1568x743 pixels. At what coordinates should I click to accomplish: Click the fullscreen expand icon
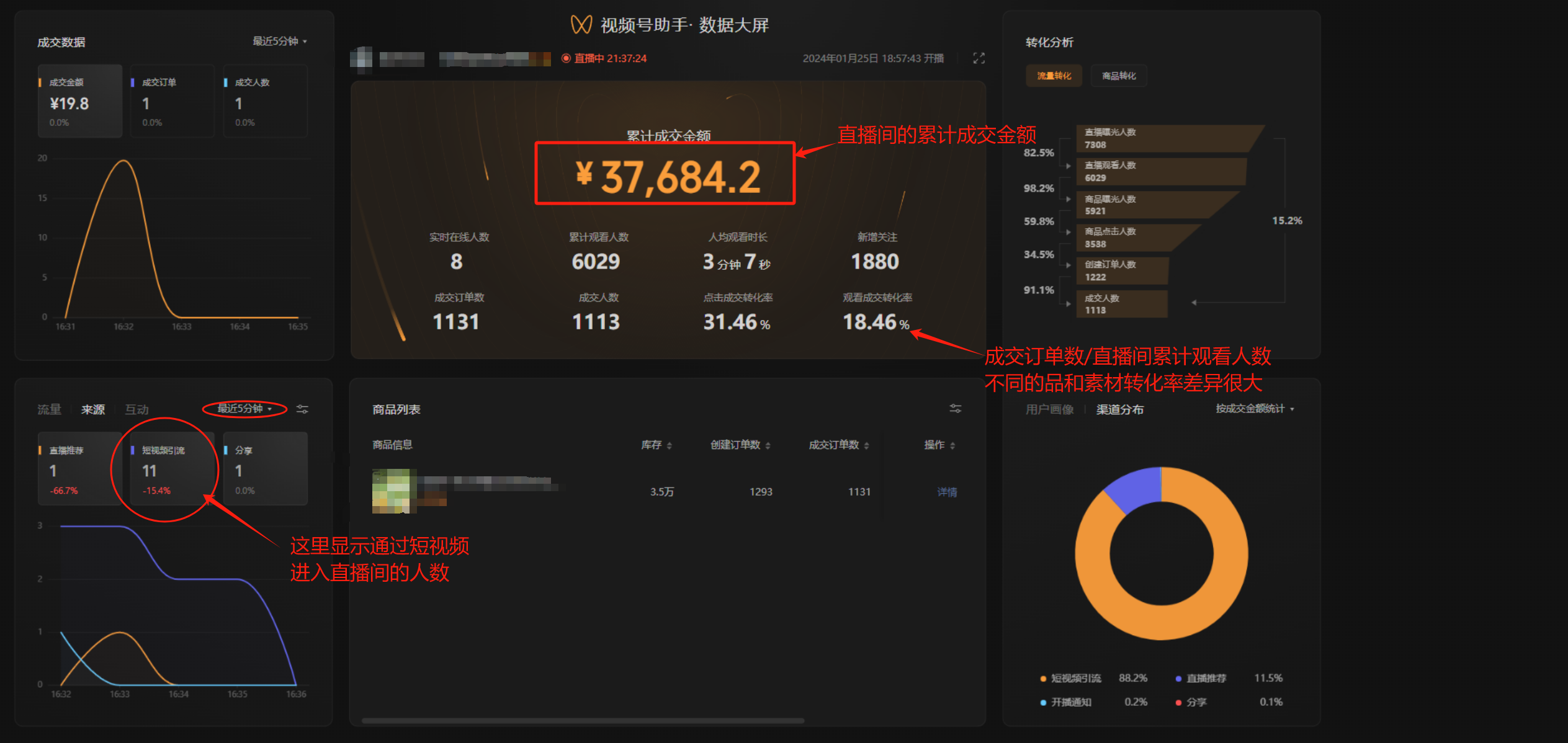coord(979,58)
